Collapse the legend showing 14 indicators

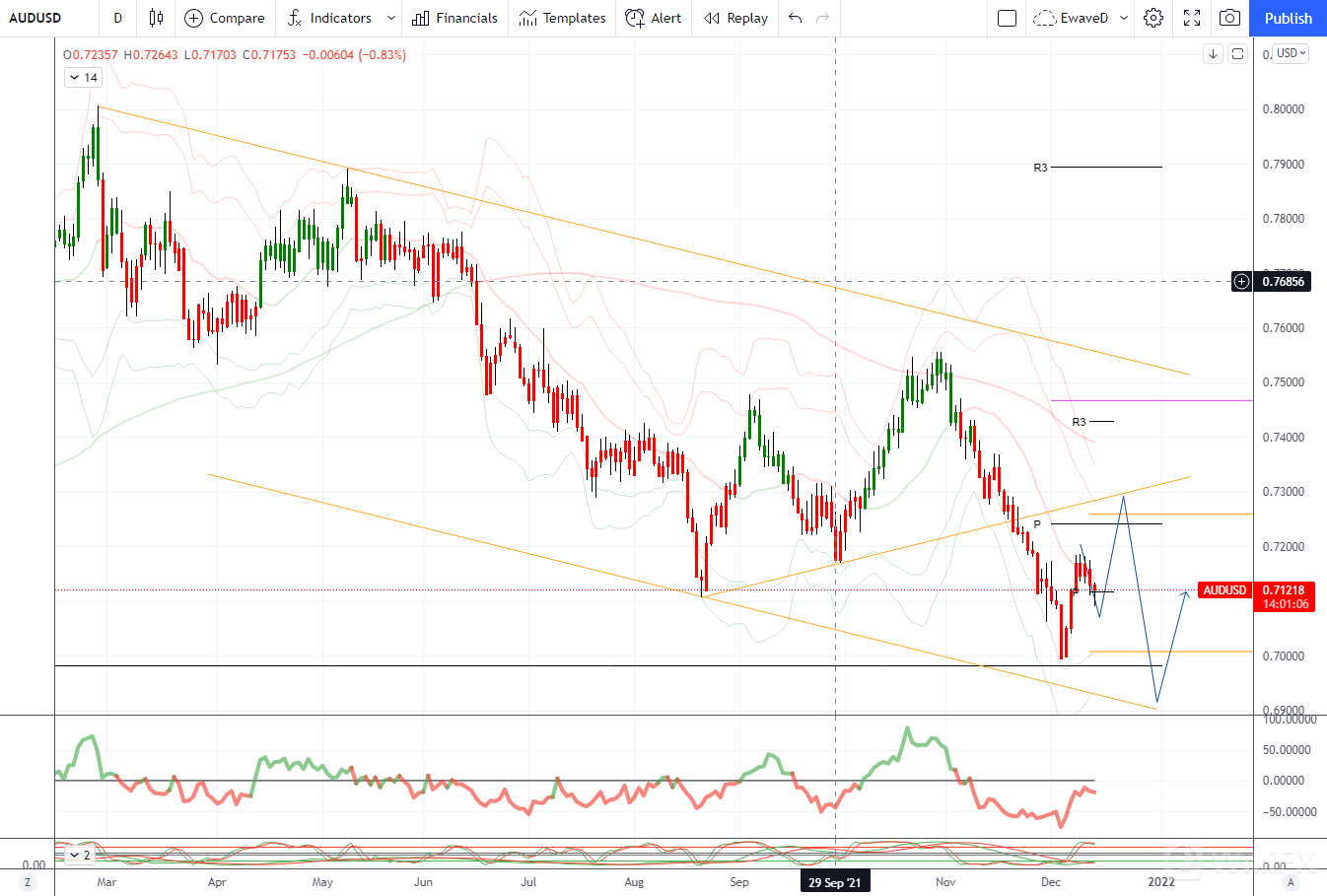pyautogui.click(x=75, y=78)
